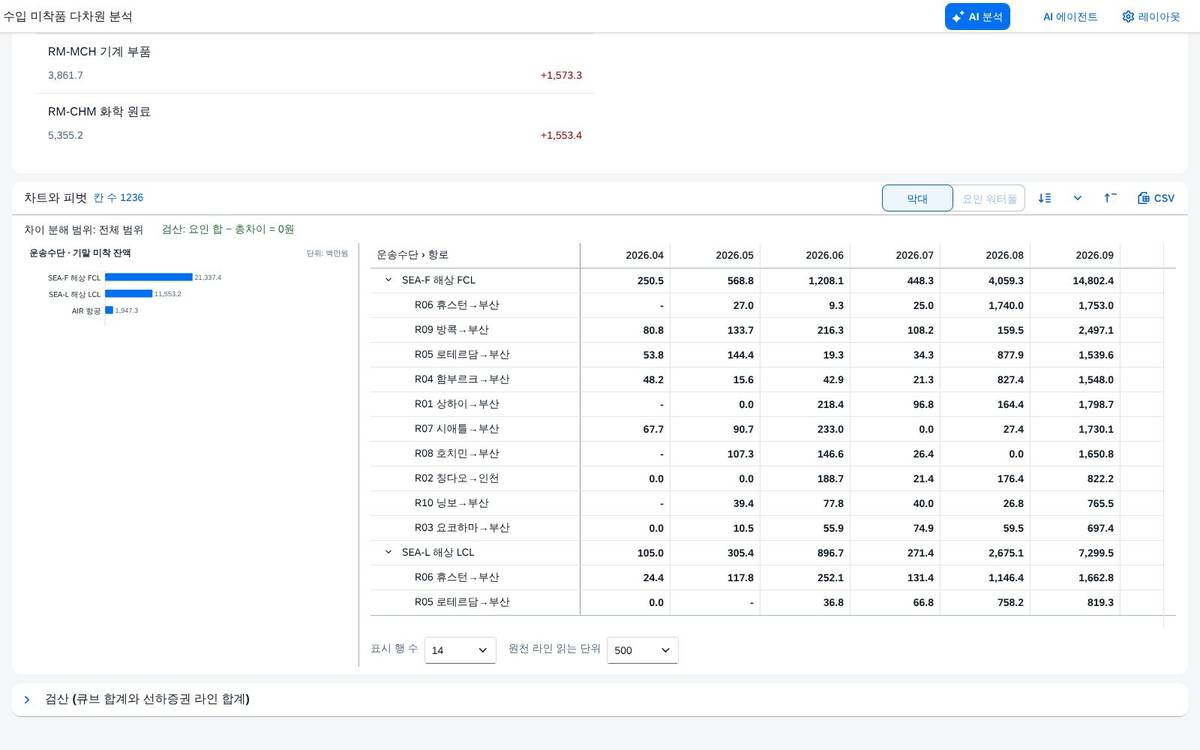Select the R02 칭다오→인천 row label

[456, 479]
